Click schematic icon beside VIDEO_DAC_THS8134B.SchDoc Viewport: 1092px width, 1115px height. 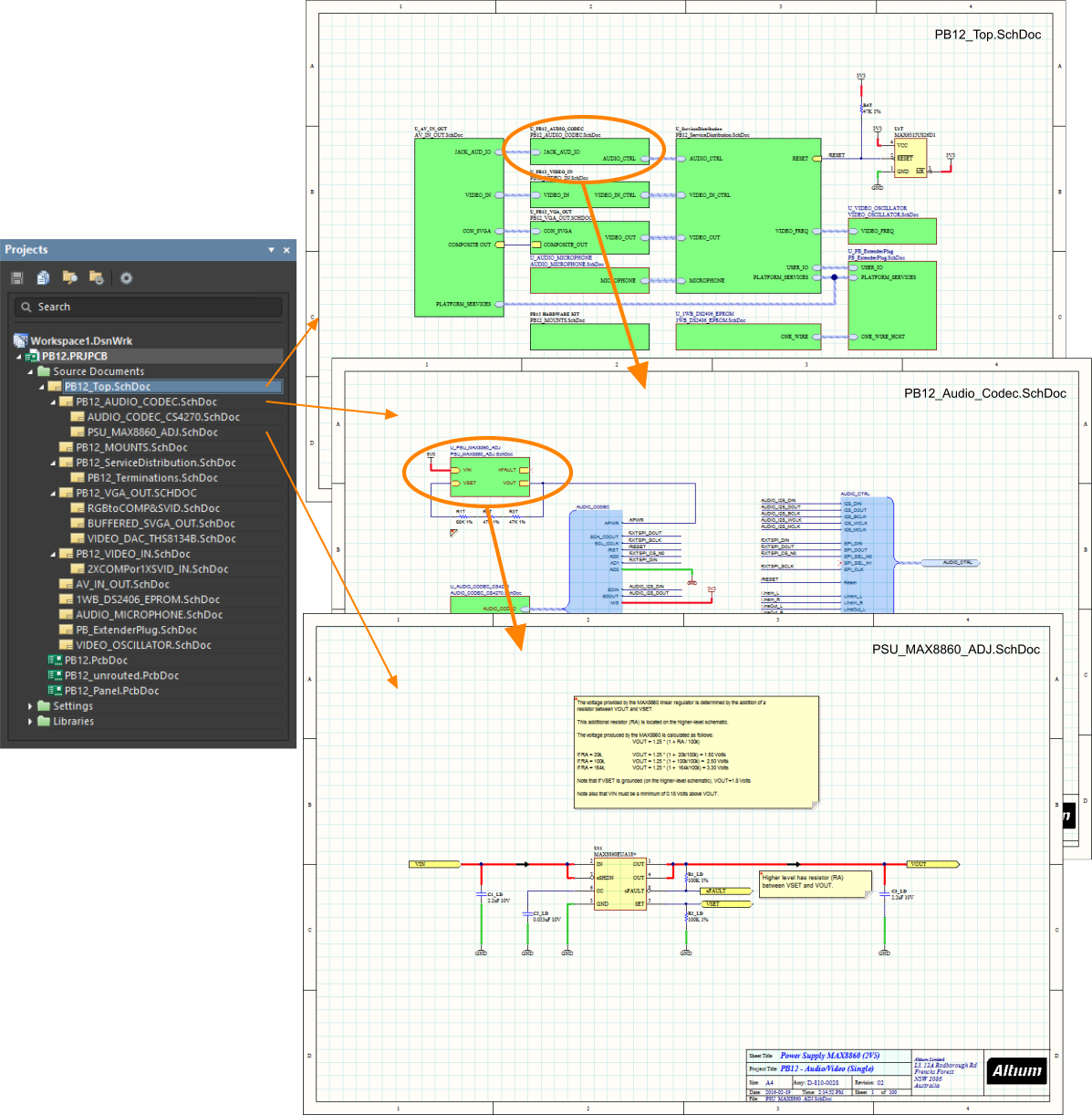click(x=78, y=538)
